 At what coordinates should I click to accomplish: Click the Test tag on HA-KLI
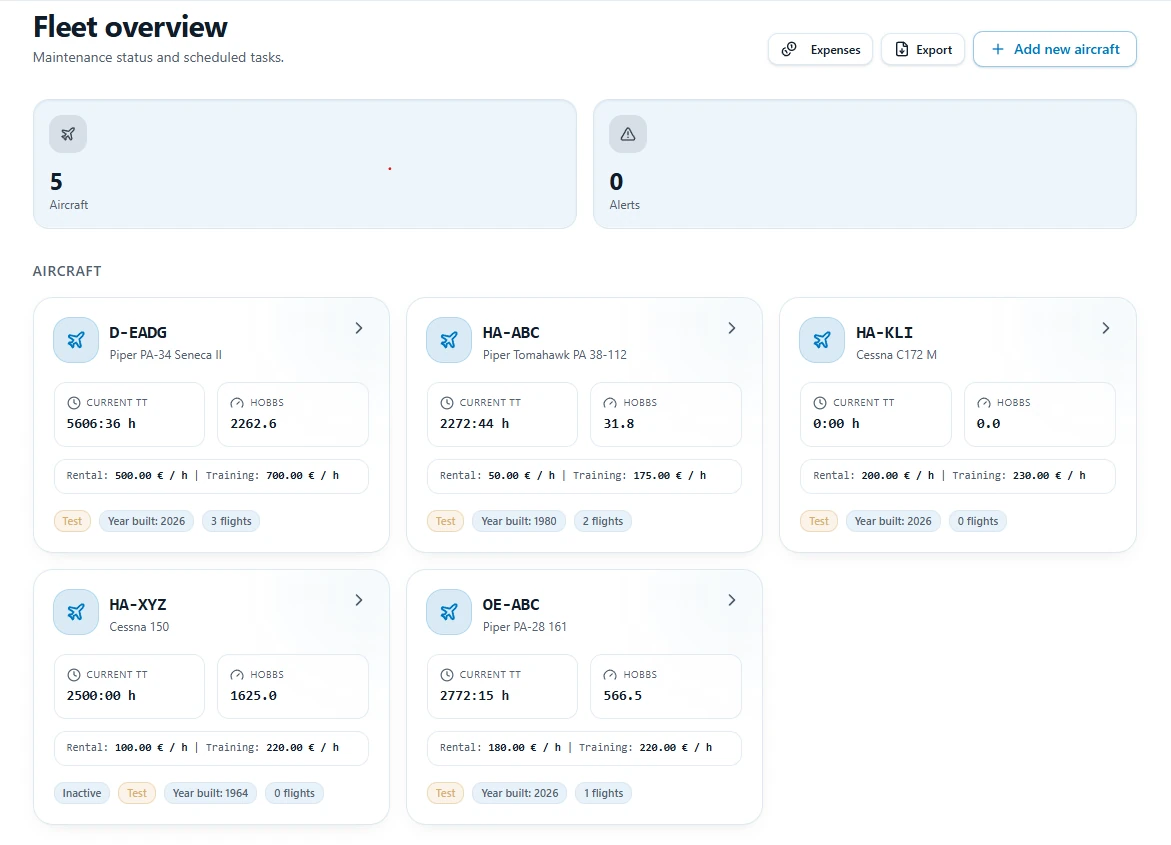click(819, 521)
